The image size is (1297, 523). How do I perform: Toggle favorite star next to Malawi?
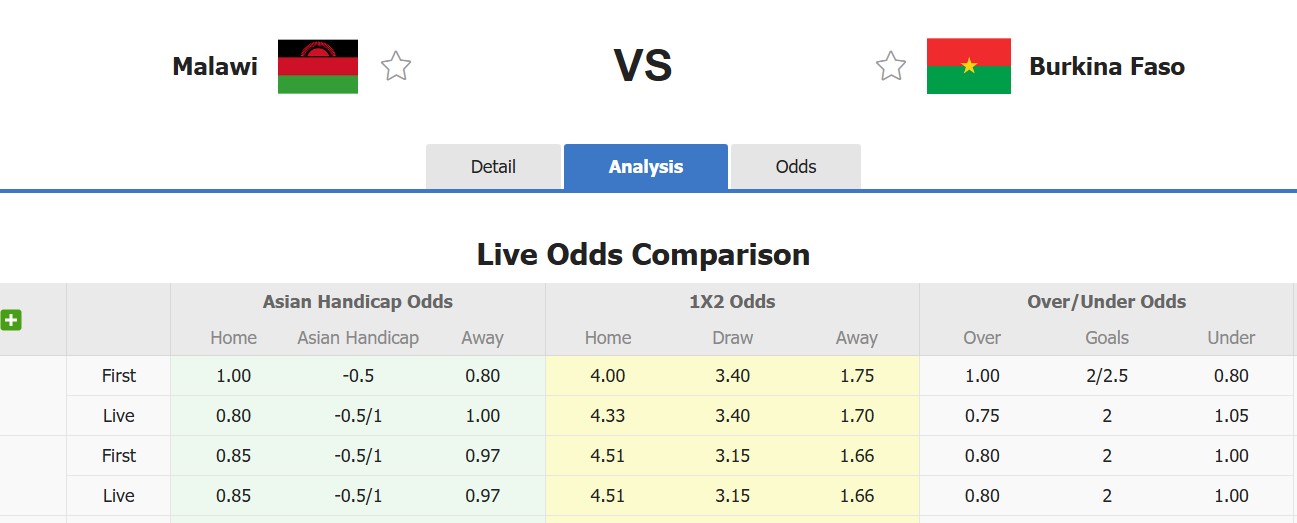click(396, 66)
